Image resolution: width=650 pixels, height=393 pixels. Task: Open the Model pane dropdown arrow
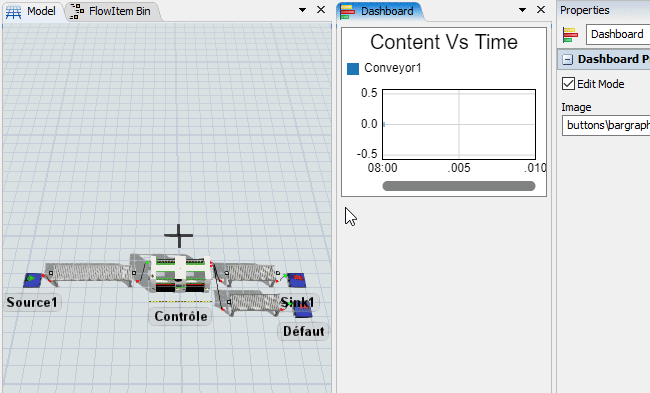[303, 10]
